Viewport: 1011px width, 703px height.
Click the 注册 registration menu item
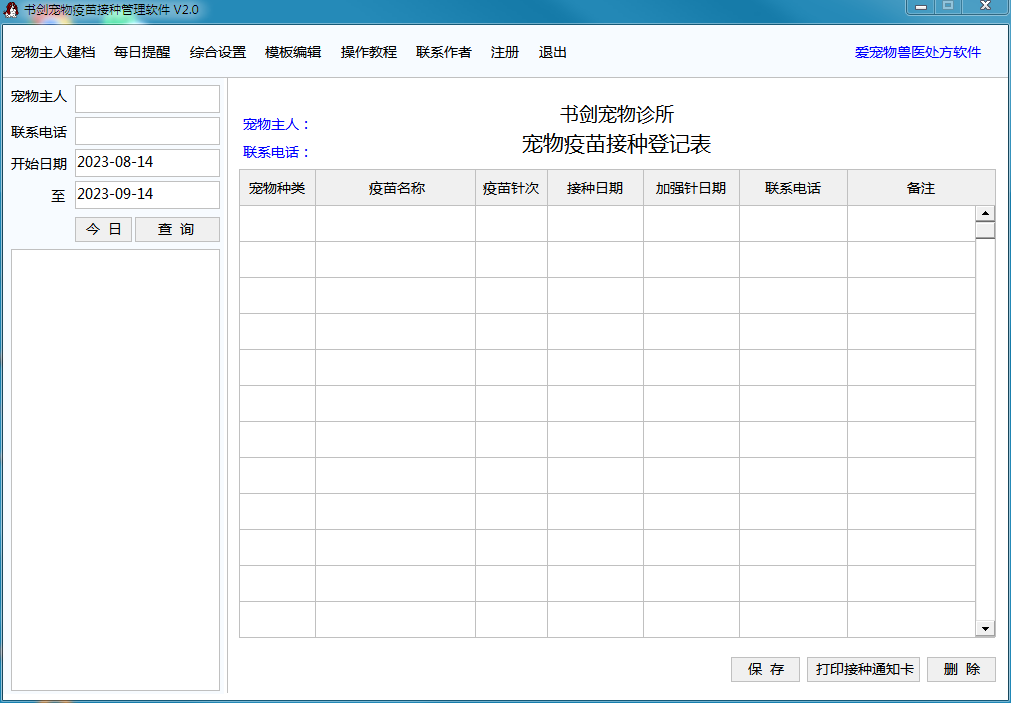tap(504, 52)
